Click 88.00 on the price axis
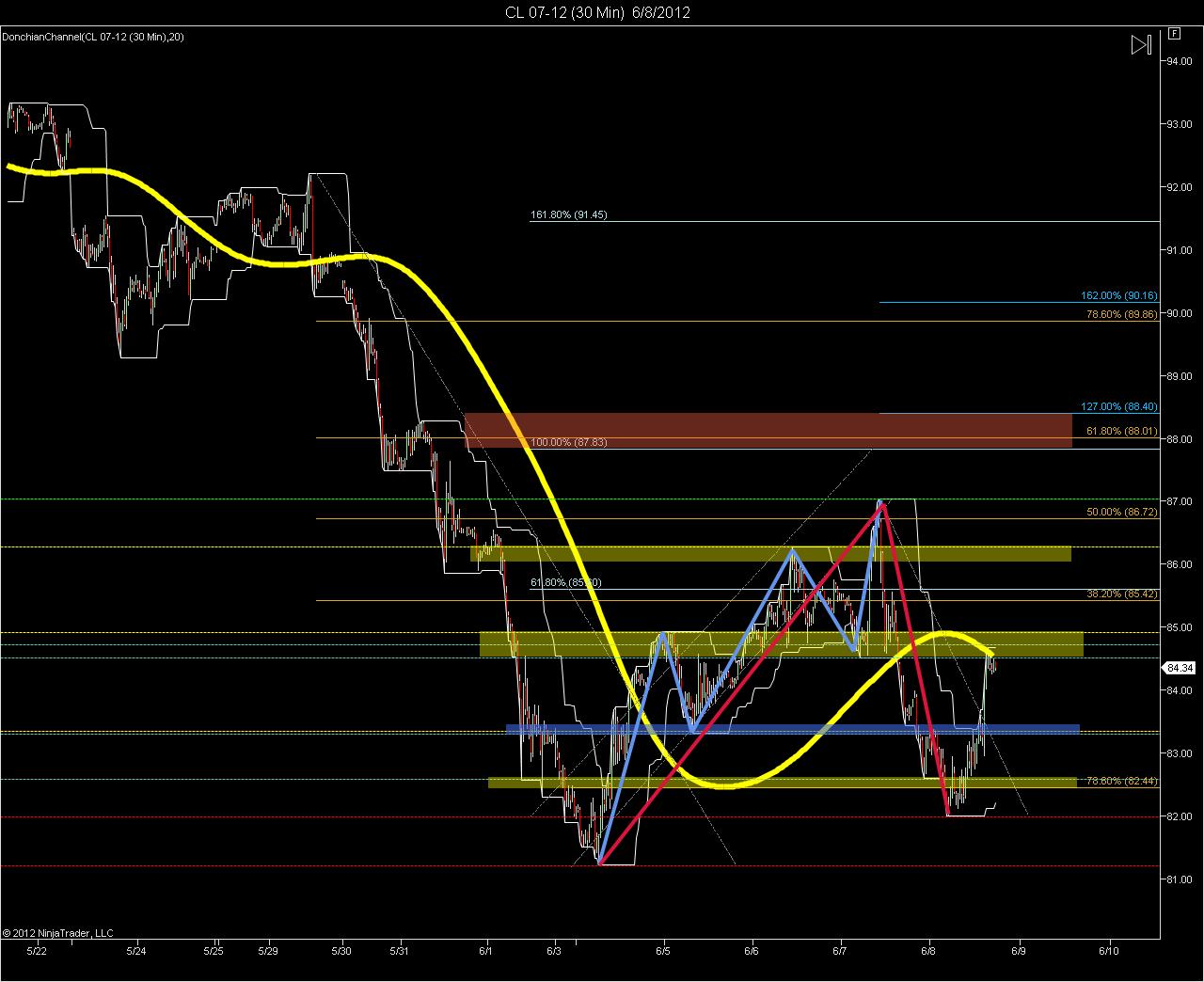The width and height of the screenshot is (1204, 982). point(1180,439)
